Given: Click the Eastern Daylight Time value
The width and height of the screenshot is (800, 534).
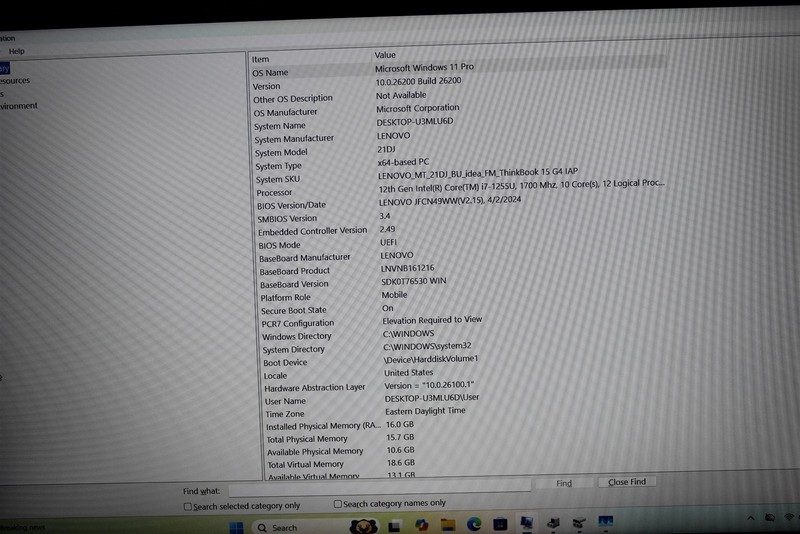Looking at the screenshot, I should click(x=425, y=411).
